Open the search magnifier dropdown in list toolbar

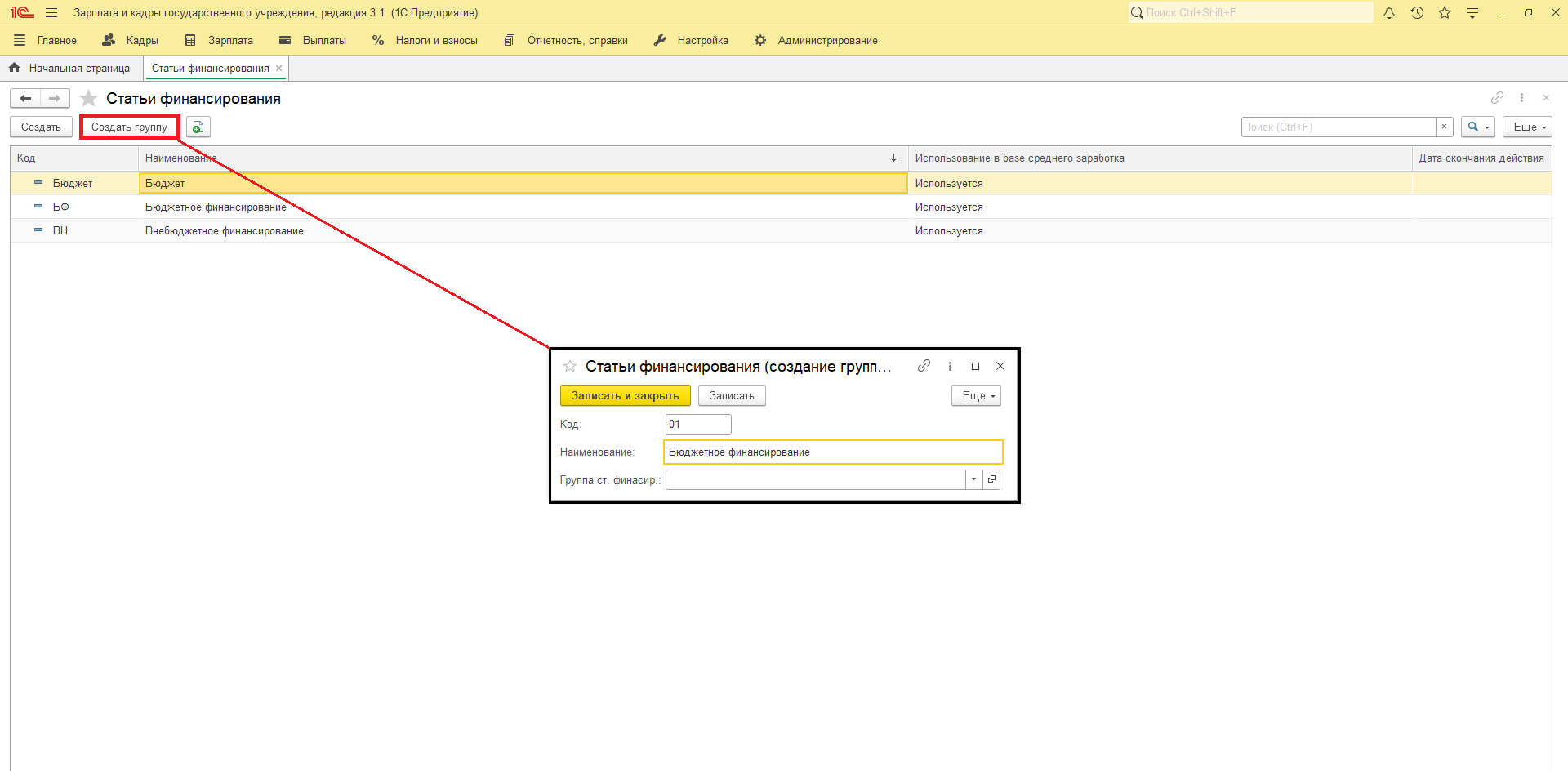point(1477,127)
